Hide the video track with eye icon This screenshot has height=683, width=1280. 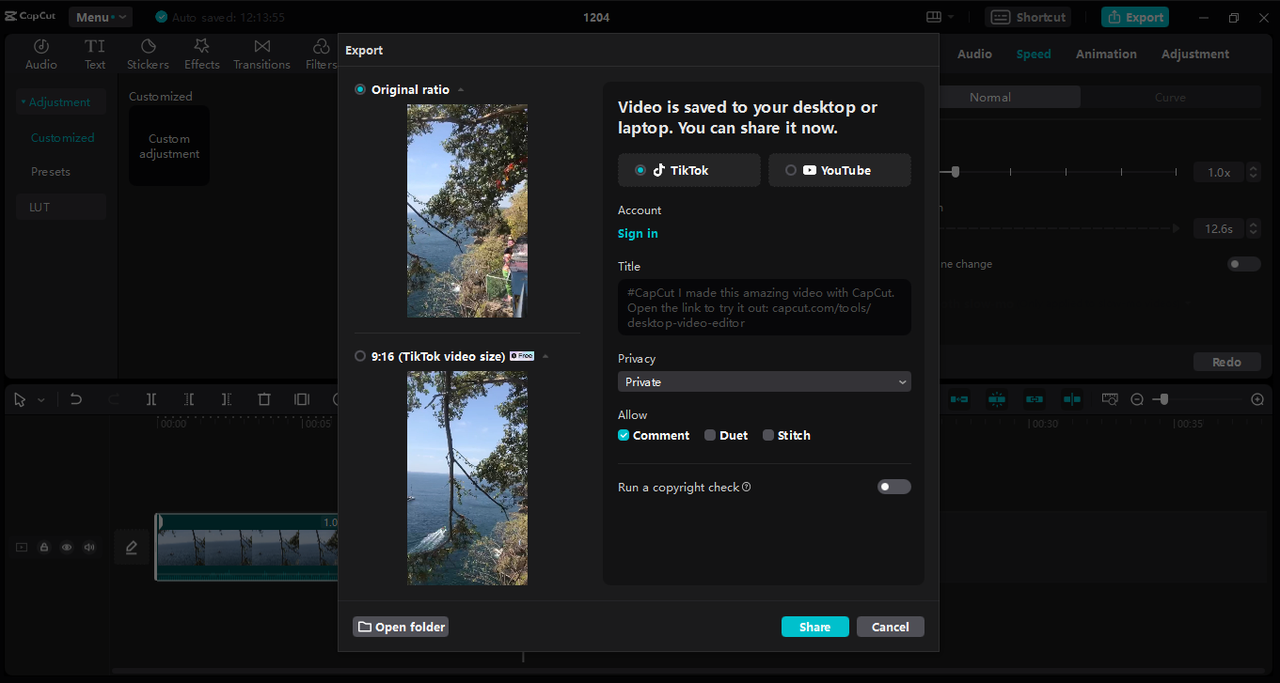coord(67,547)
